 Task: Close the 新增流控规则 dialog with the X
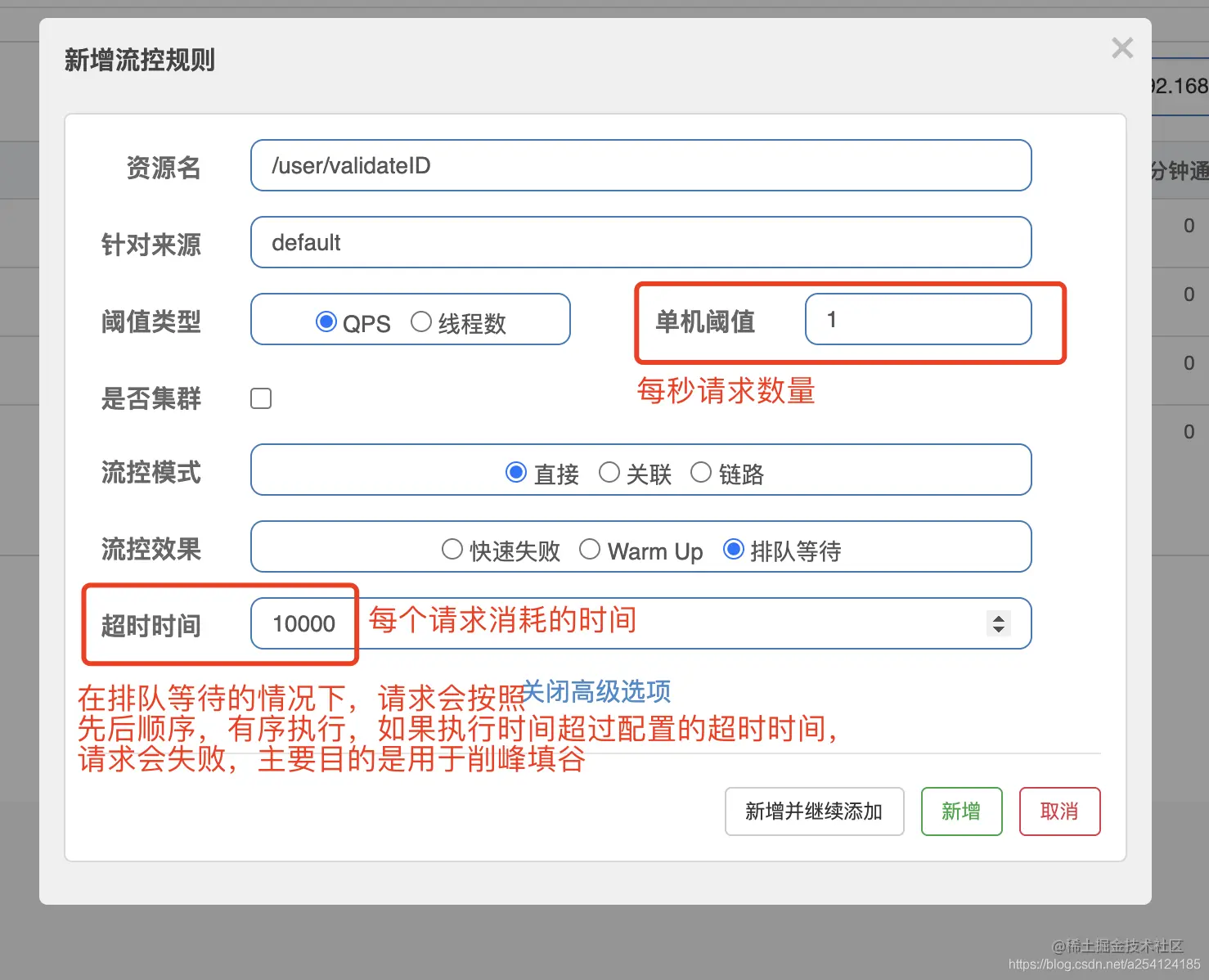click(x=1121, y=47)
